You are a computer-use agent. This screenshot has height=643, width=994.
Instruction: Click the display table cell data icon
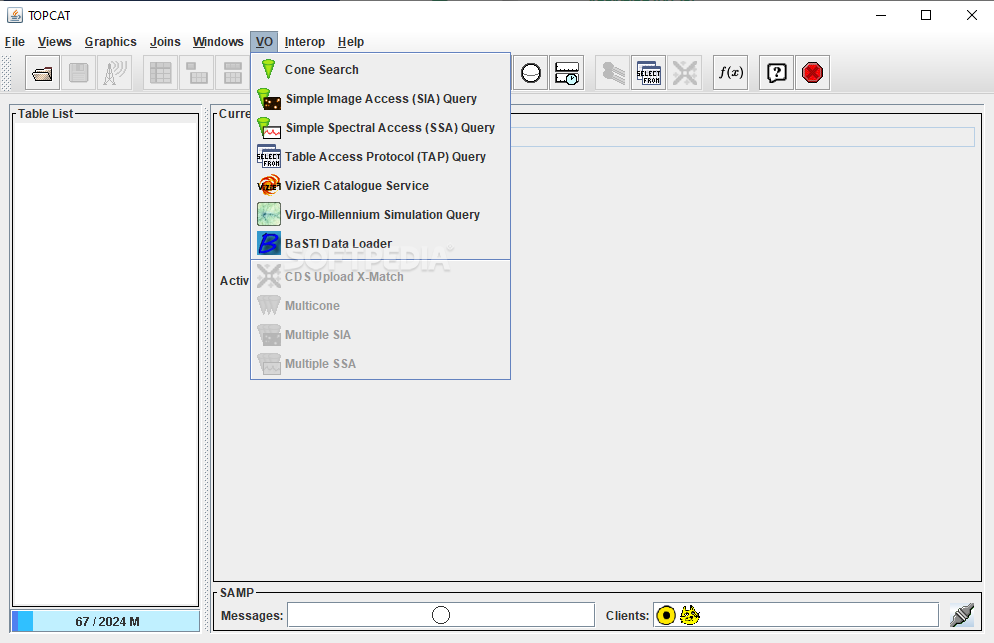(160, 73)
